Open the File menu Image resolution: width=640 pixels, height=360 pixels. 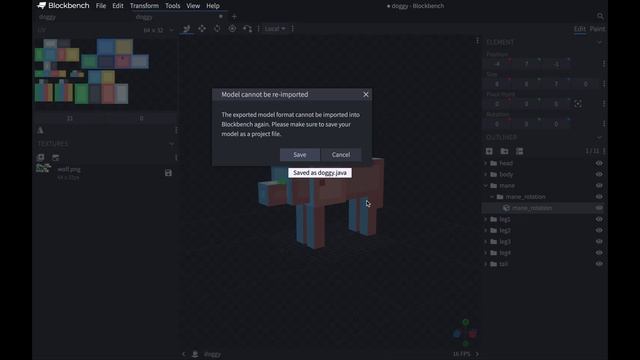[101, 6]
